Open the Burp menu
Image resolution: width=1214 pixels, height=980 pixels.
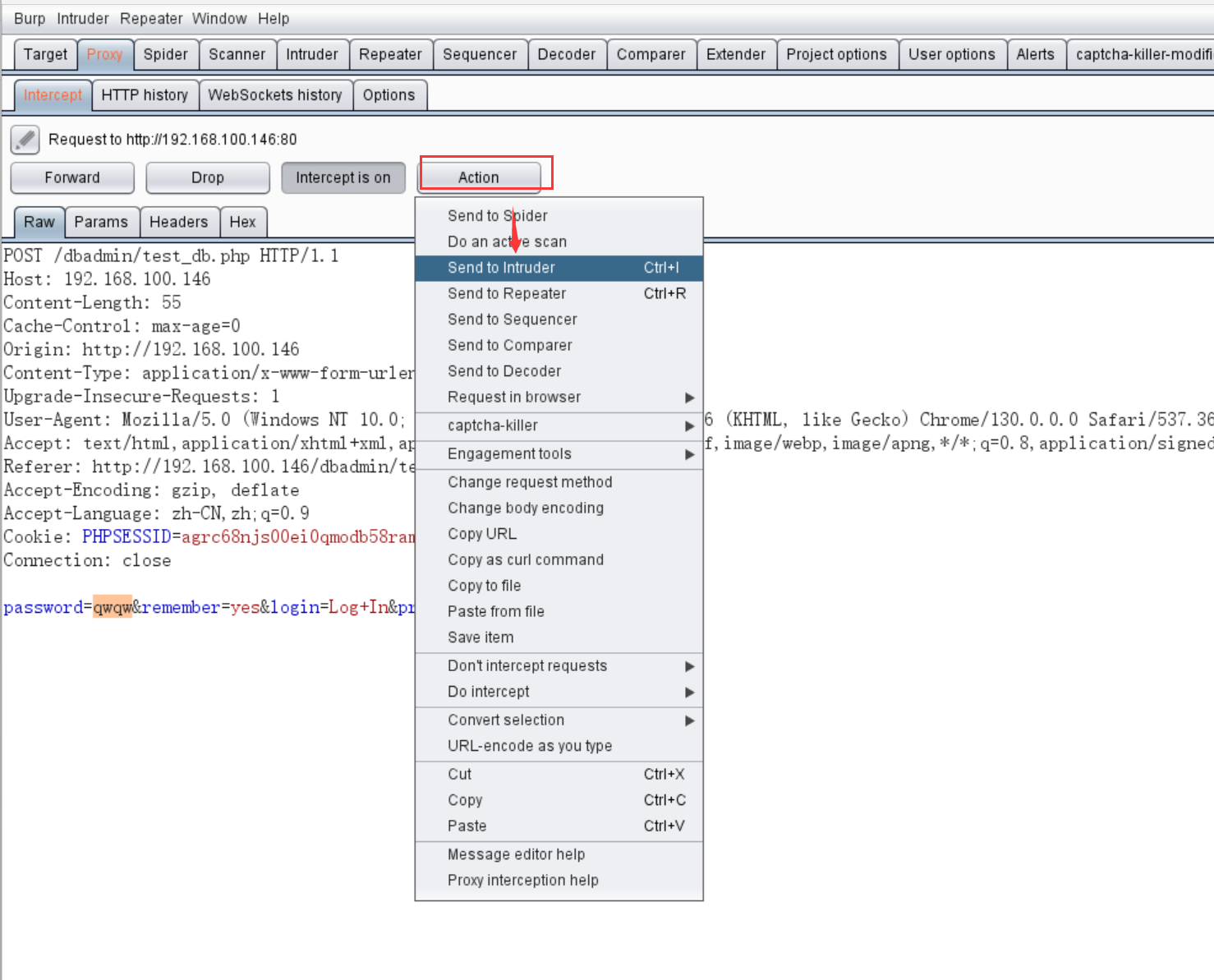(x=30, y=19)
